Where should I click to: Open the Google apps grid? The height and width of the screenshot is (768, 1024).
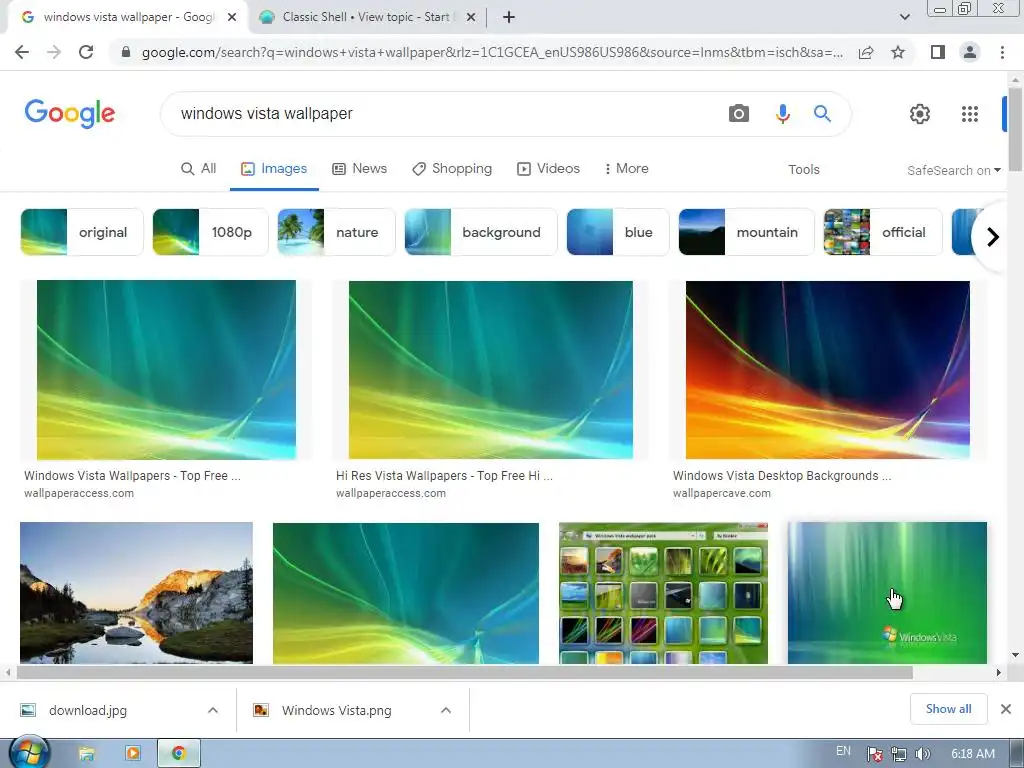point(970,114)
